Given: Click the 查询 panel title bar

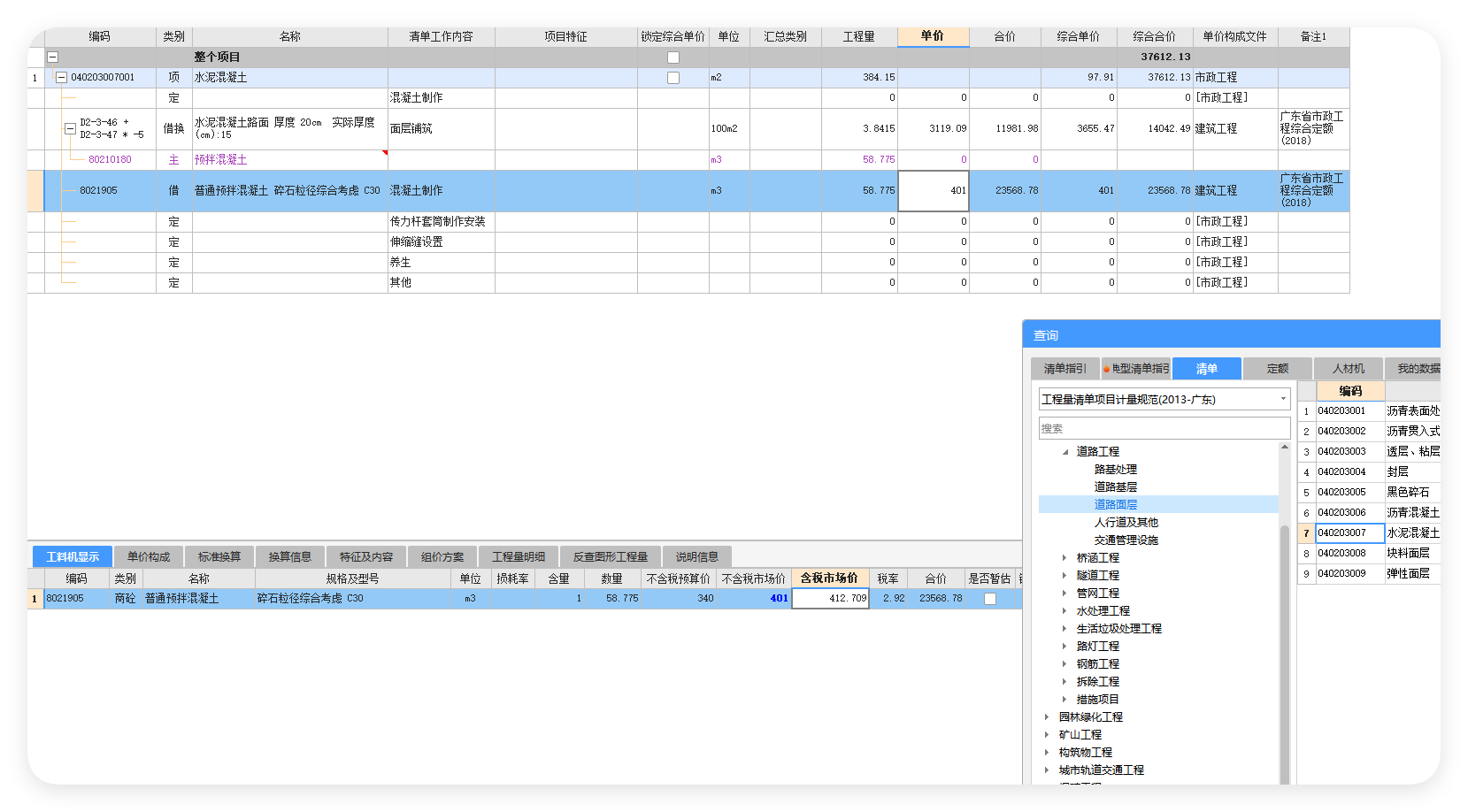Looking at the screenshot, I should pos(1231,335).
